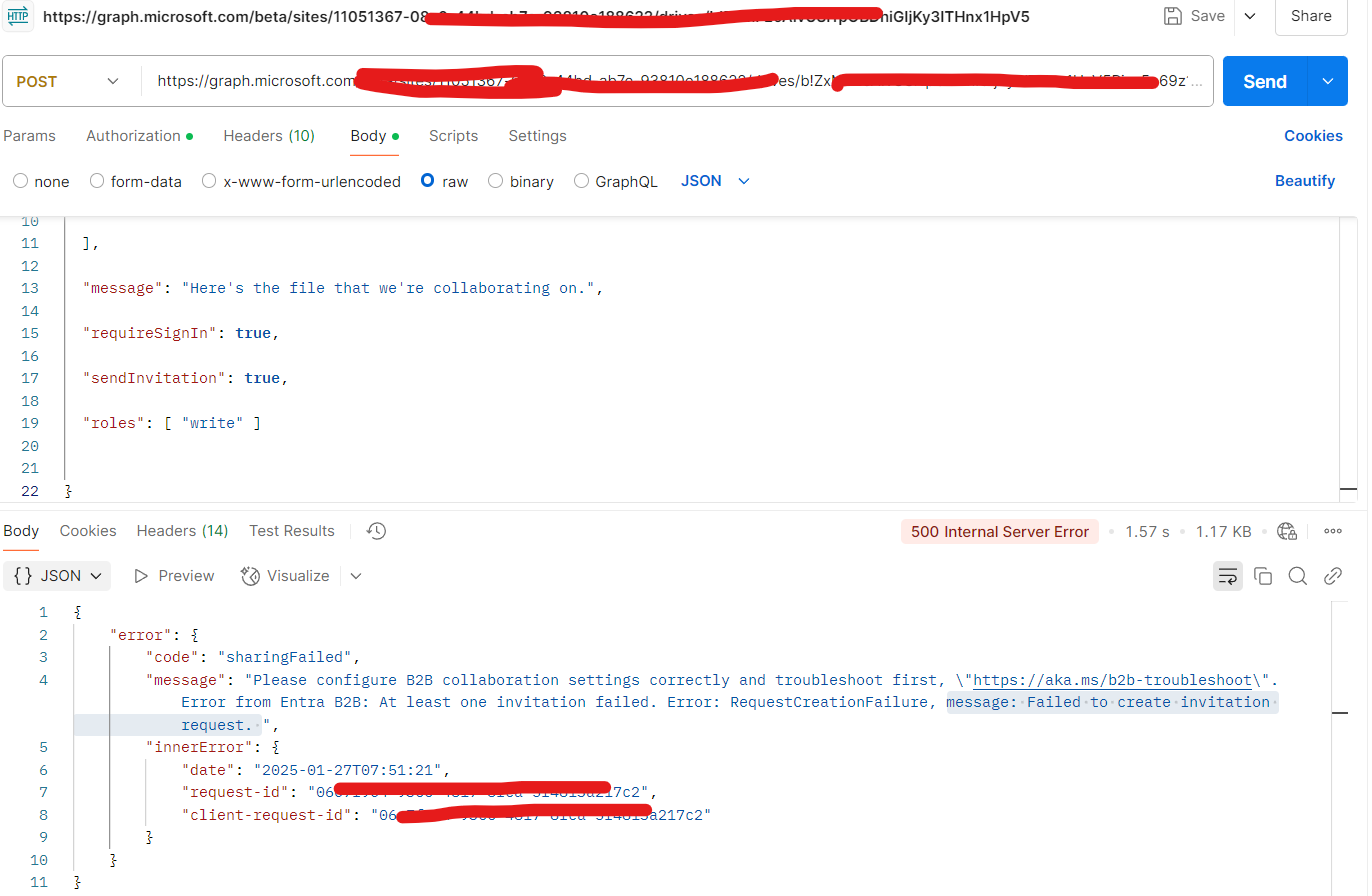View network connection details via globe icon
This screenshot has width=1372, height=896.
pyautogui.click(x=1287, y=531)
